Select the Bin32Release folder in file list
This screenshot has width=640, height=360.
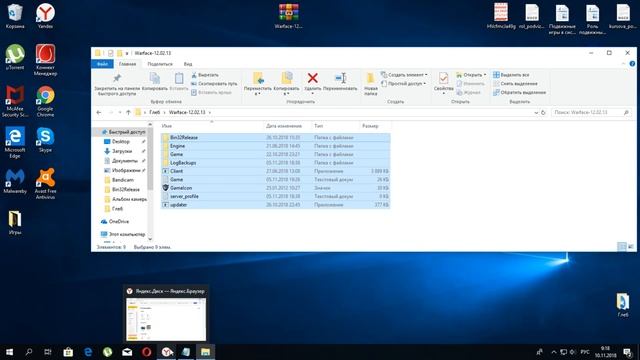pyautogui.click(x=276, y=138)
